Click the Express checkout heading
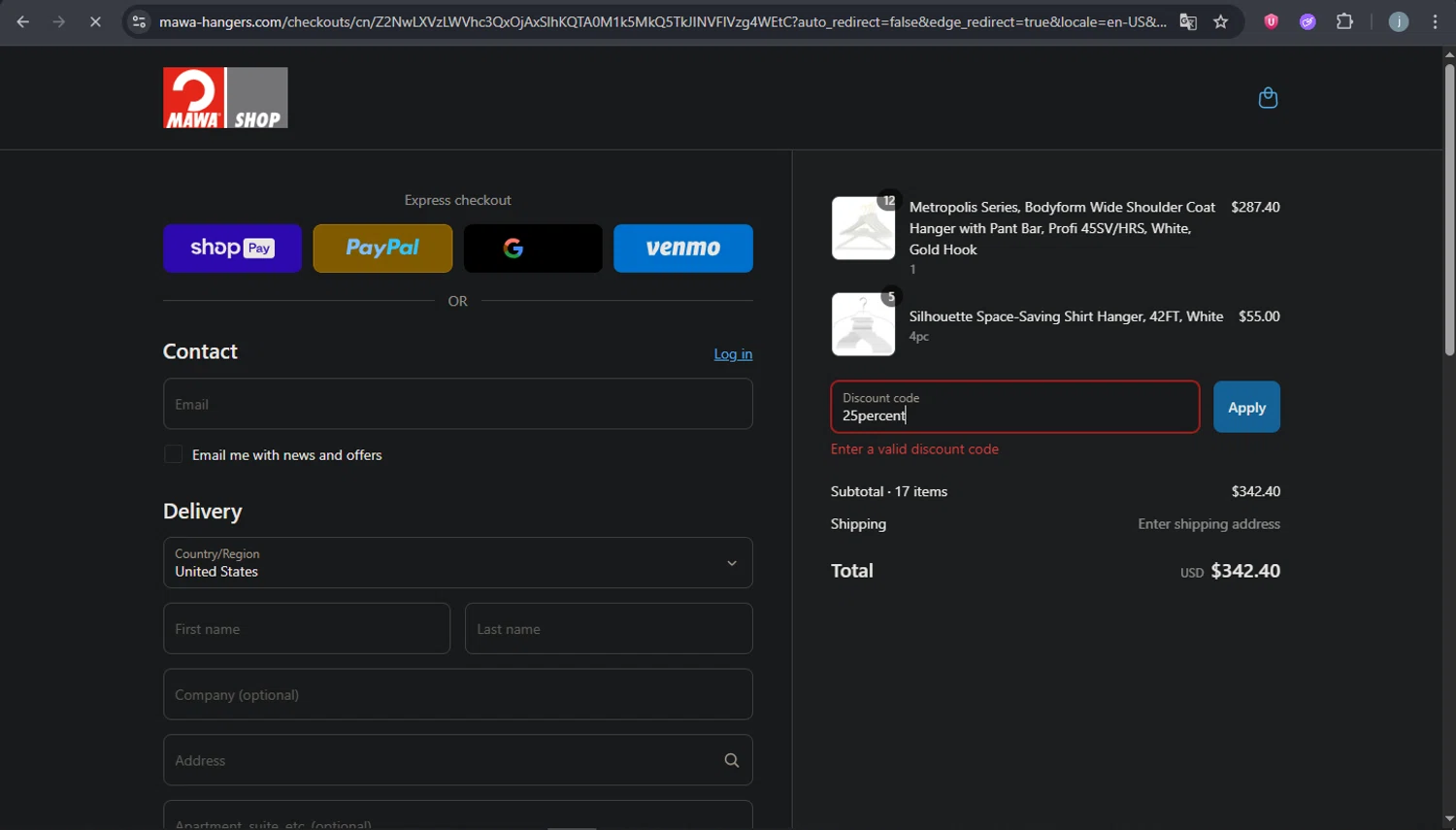Image resolution: width=1456 pixels, height=830 pixels. 458,200
